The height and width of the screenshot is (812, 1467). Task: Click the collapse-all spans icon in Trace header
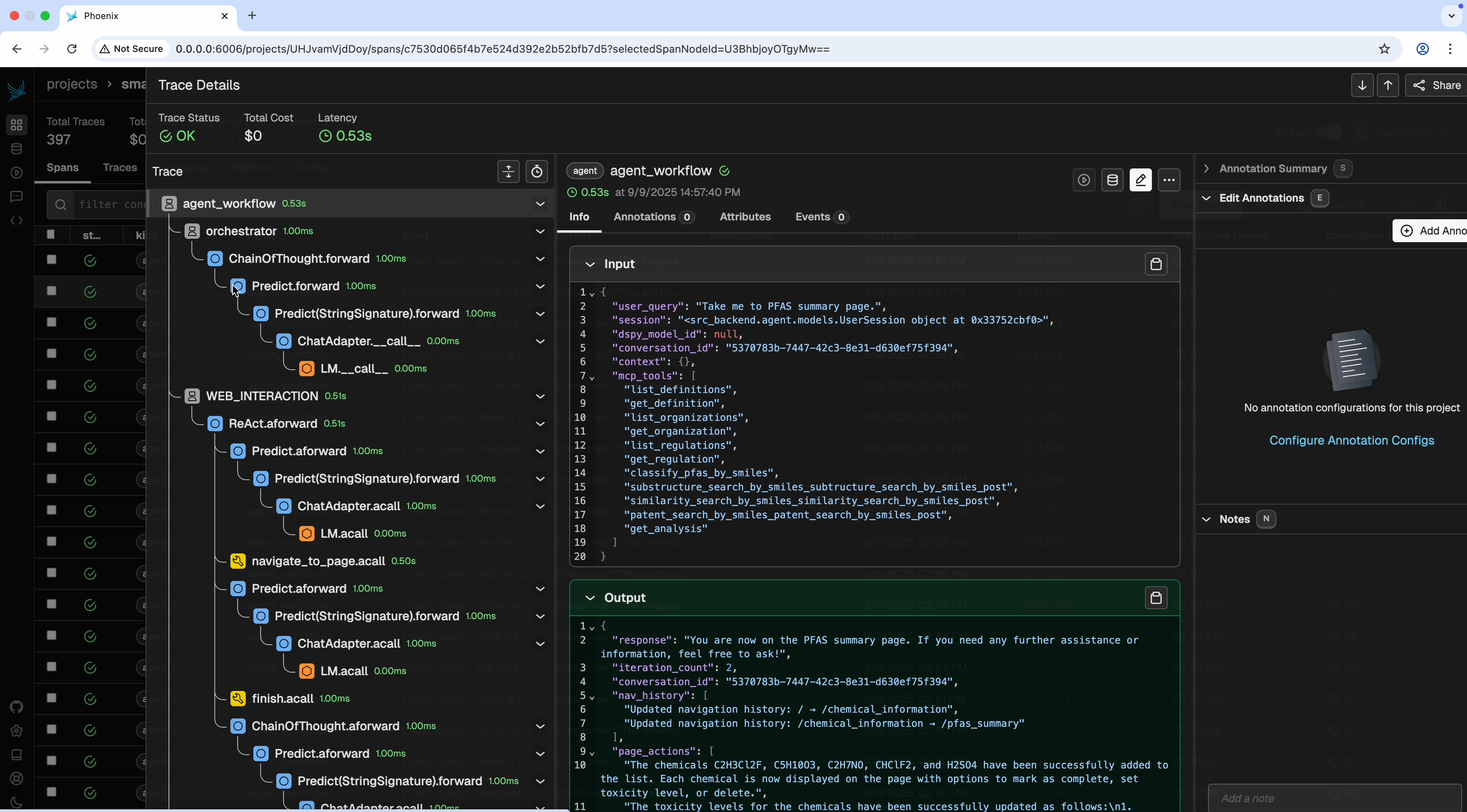click(508, 171)
